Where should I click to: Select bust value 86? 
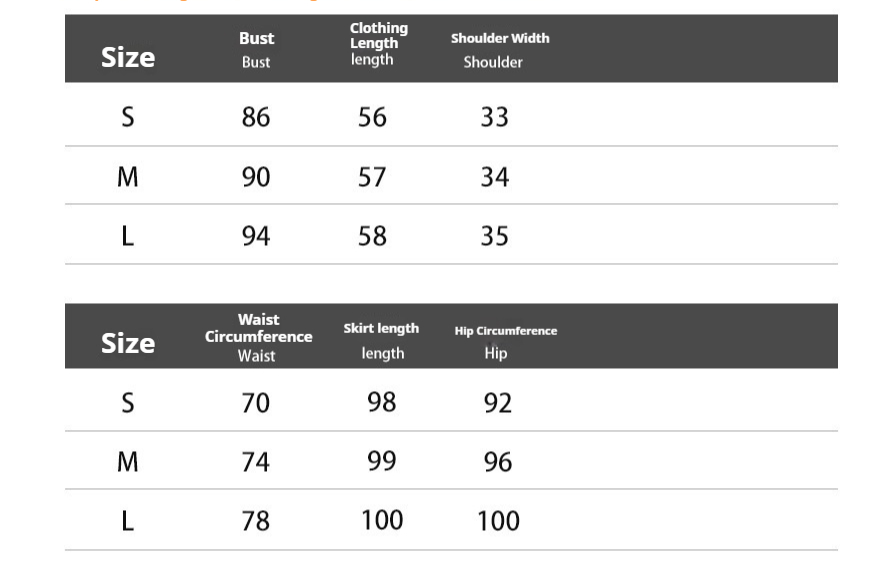[256, 117]
